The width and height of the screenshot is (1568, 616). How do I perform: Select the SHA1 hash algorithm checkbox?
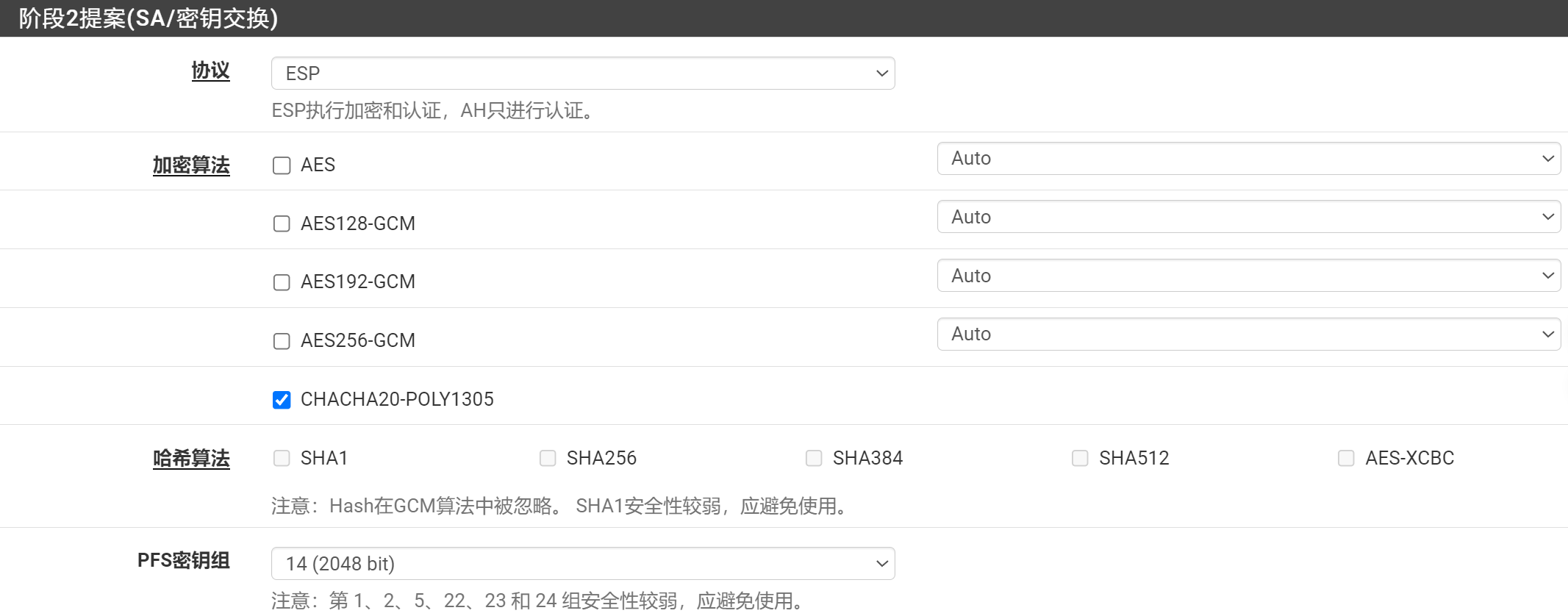click(282, 458)
